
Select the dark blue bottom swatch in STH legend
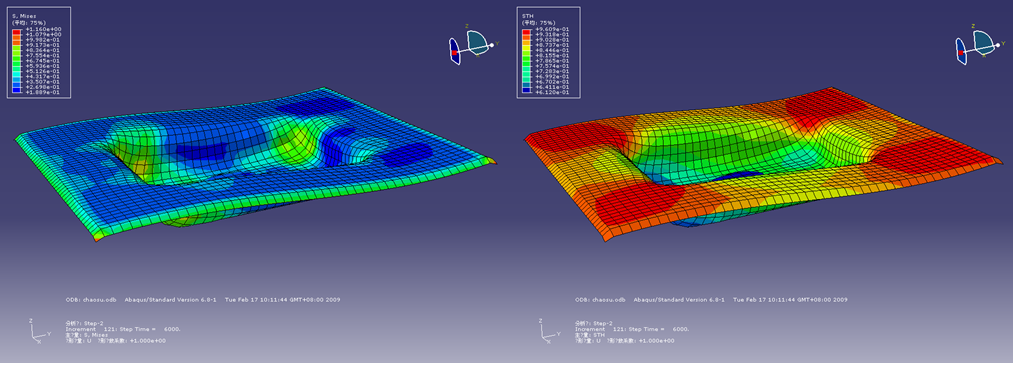[x=526, y=90]
